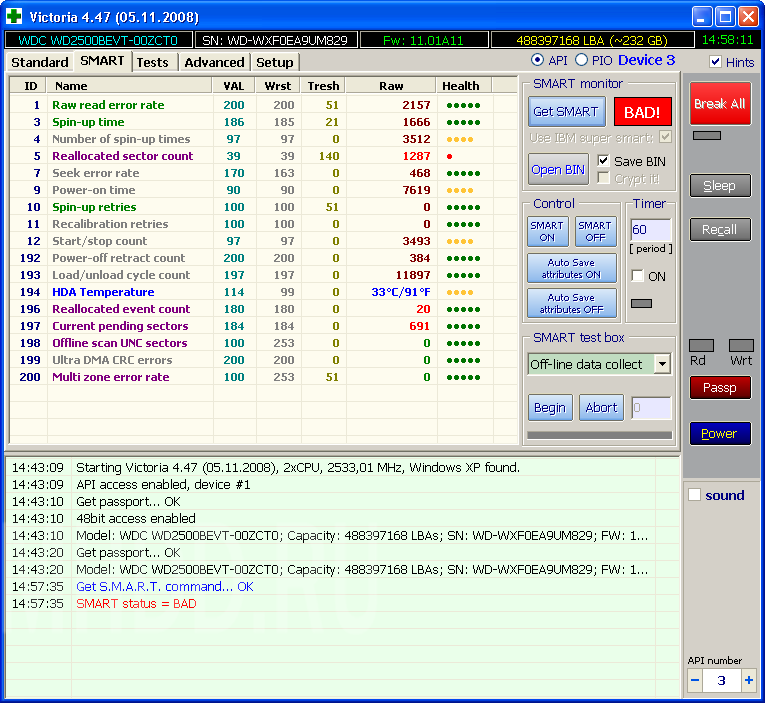Viewport: 765px width, 703px height.
Task: Open the Advanced tab
Action: tap(214, 62)
